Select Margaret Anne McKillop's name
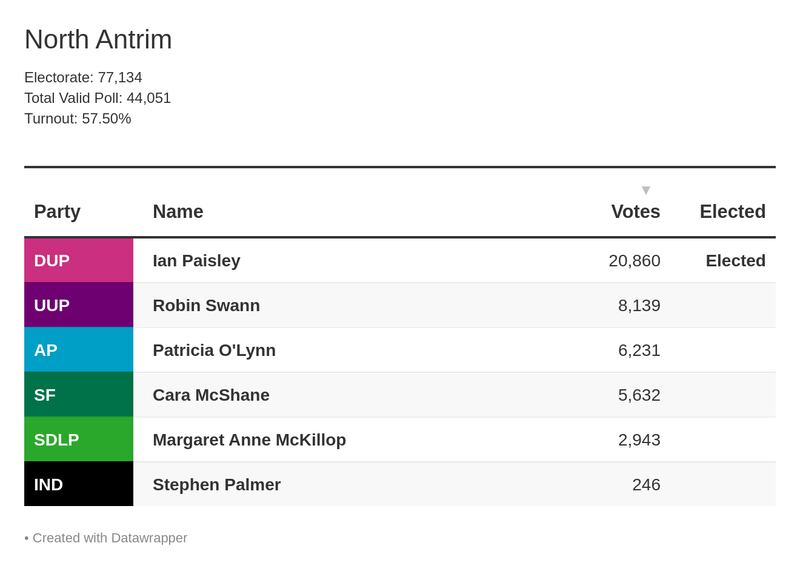Viewport: 800px width, 569px height. tap(249, 440)
